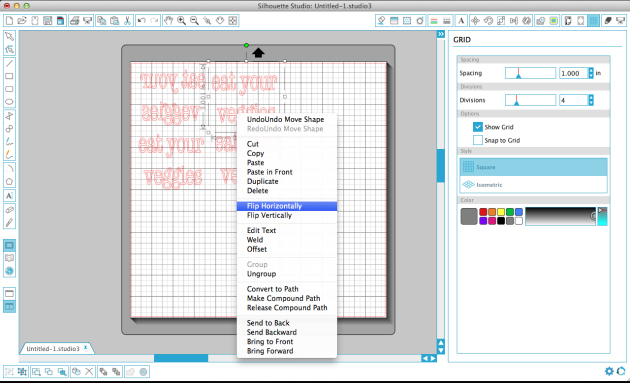630x383 pixels.
Task: Click the Print icon
Action: [x=74, y=20]
